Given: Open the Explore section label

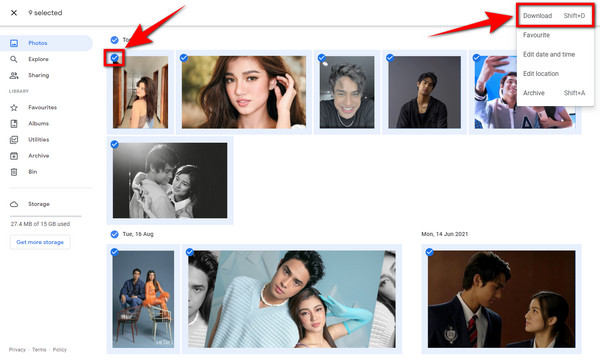Looking at the screenshot, I should point(38,59).
